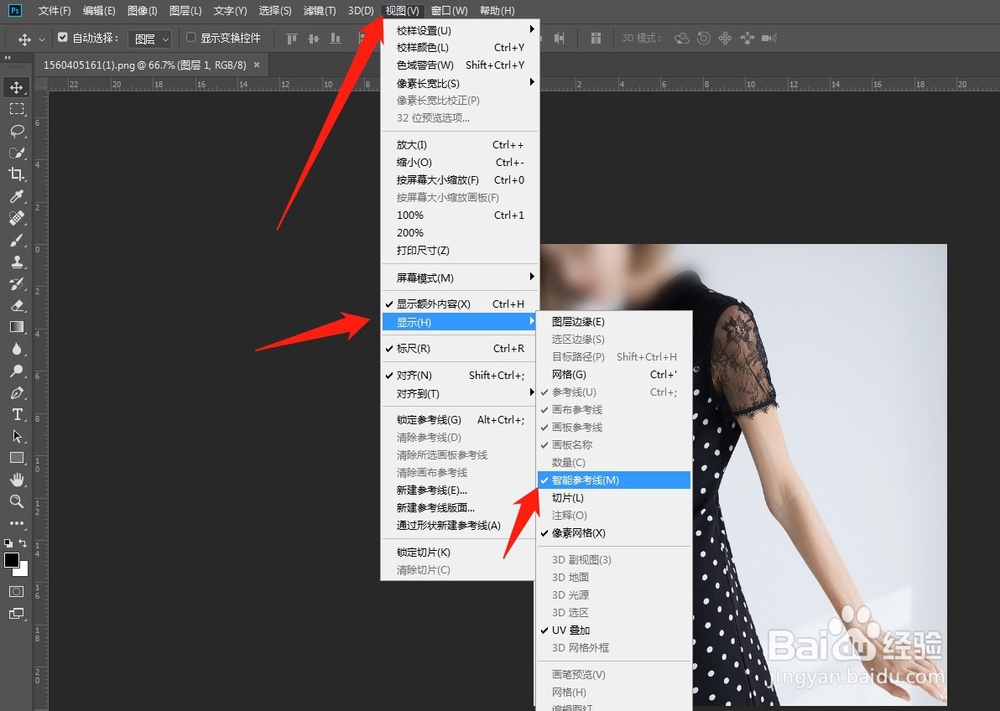Viewport: 1000px width, 711px height.
Task: Toggle Quick Mask mode icon
Action: pyautogui.click(x=17, y=592)
